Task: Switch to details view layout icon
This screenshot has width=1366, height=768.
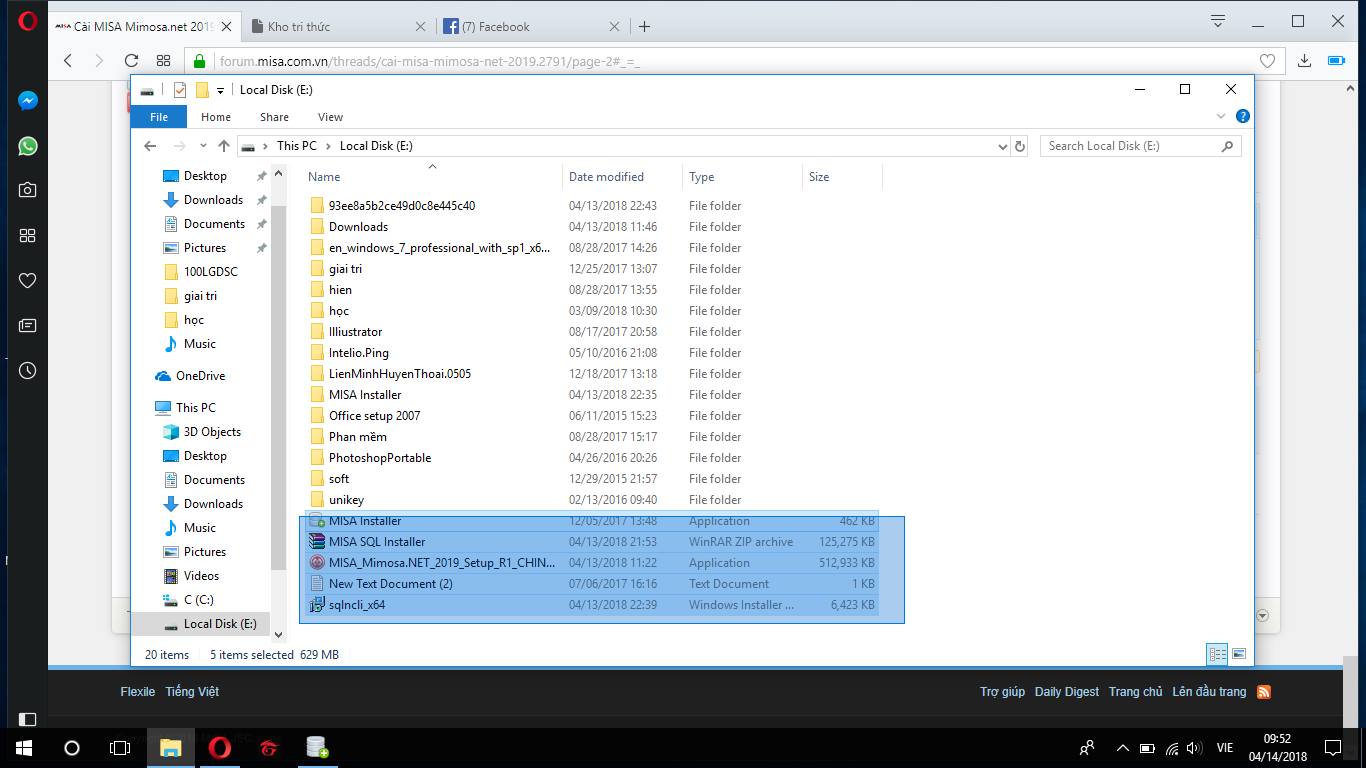Action: click(1218, 654)
